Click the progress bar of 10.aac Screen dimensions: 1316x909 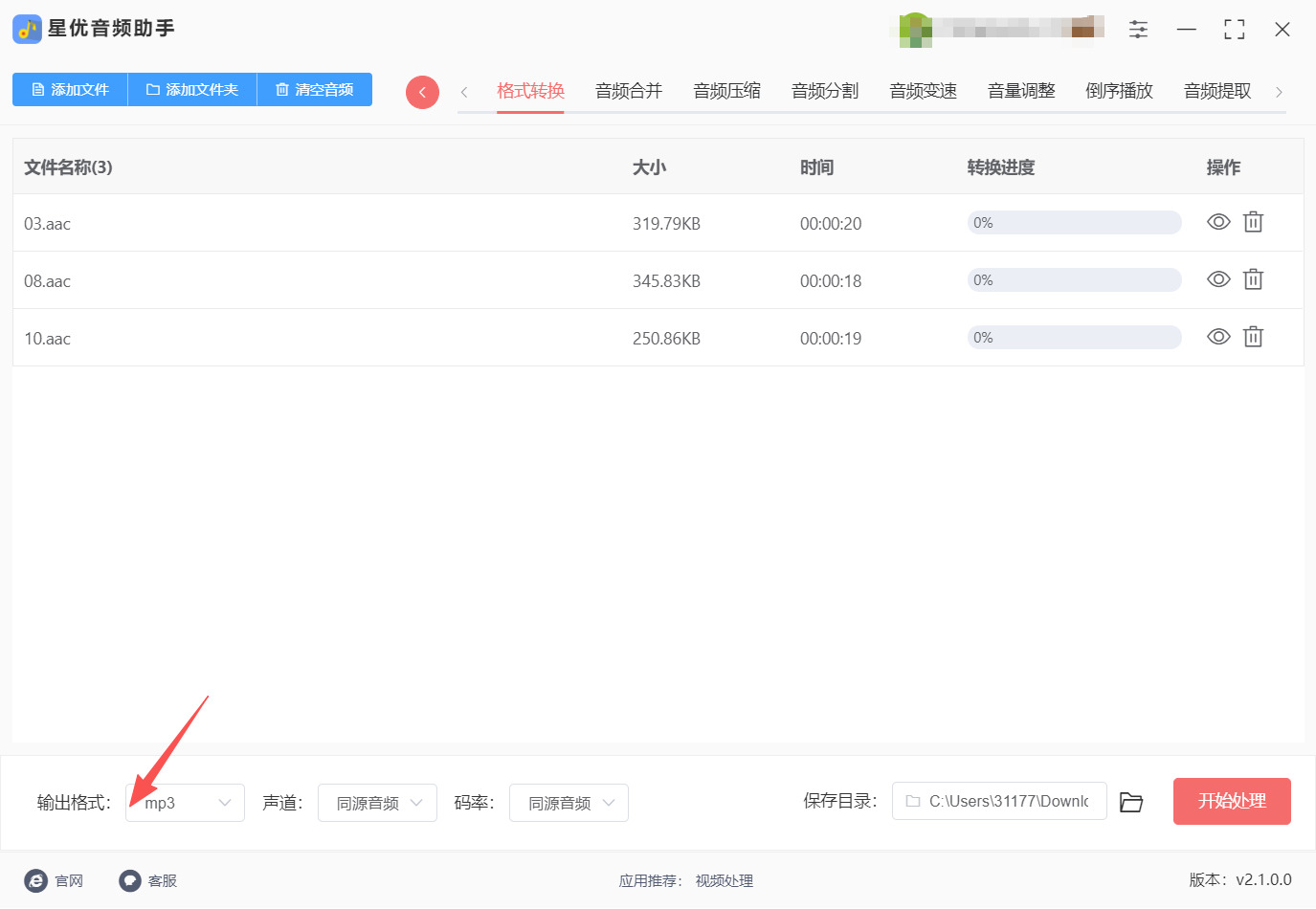(x=1074, y=338)
